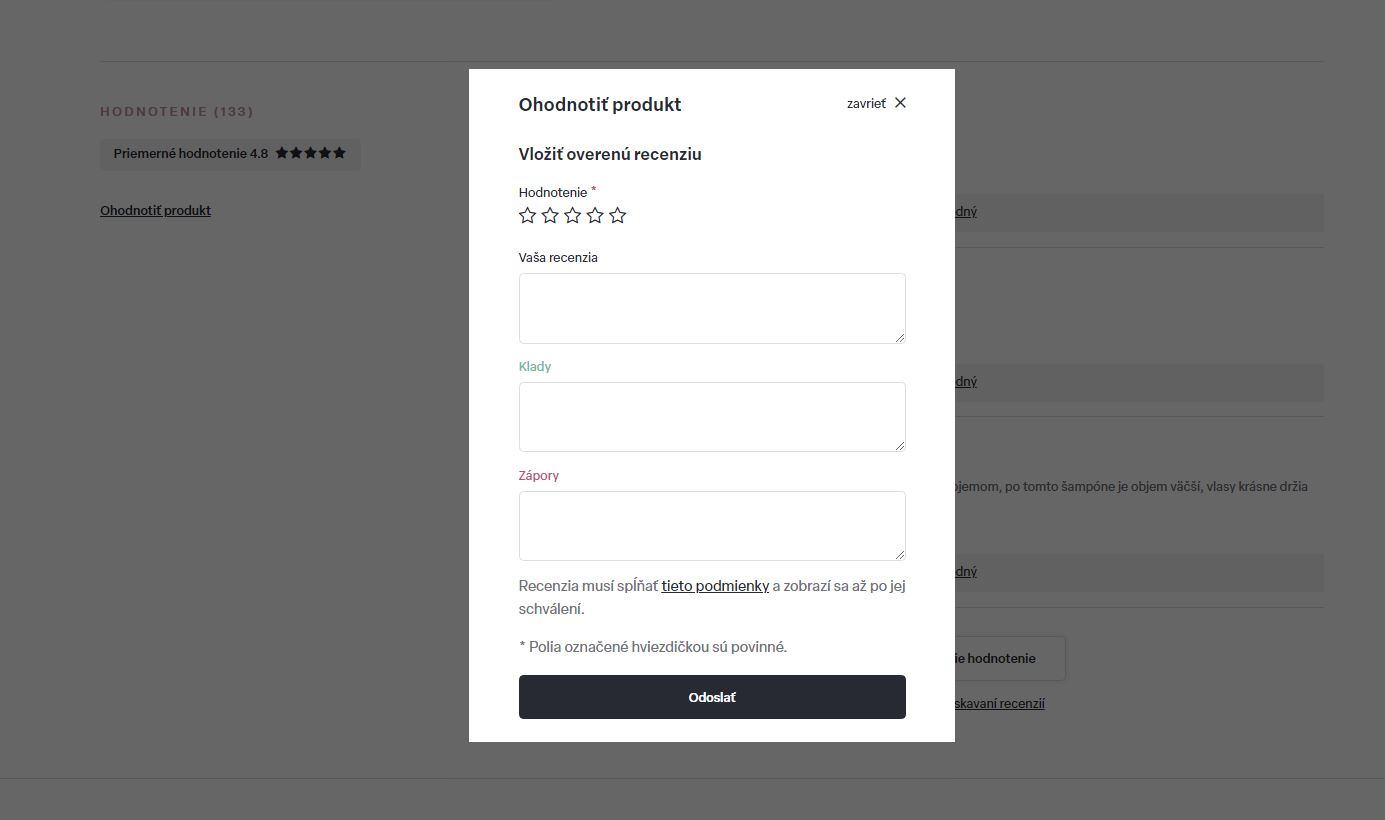Screen dimensions: 1385x820
Task: Open the 'tieto podmienky' link
Action: coord(715,586)
